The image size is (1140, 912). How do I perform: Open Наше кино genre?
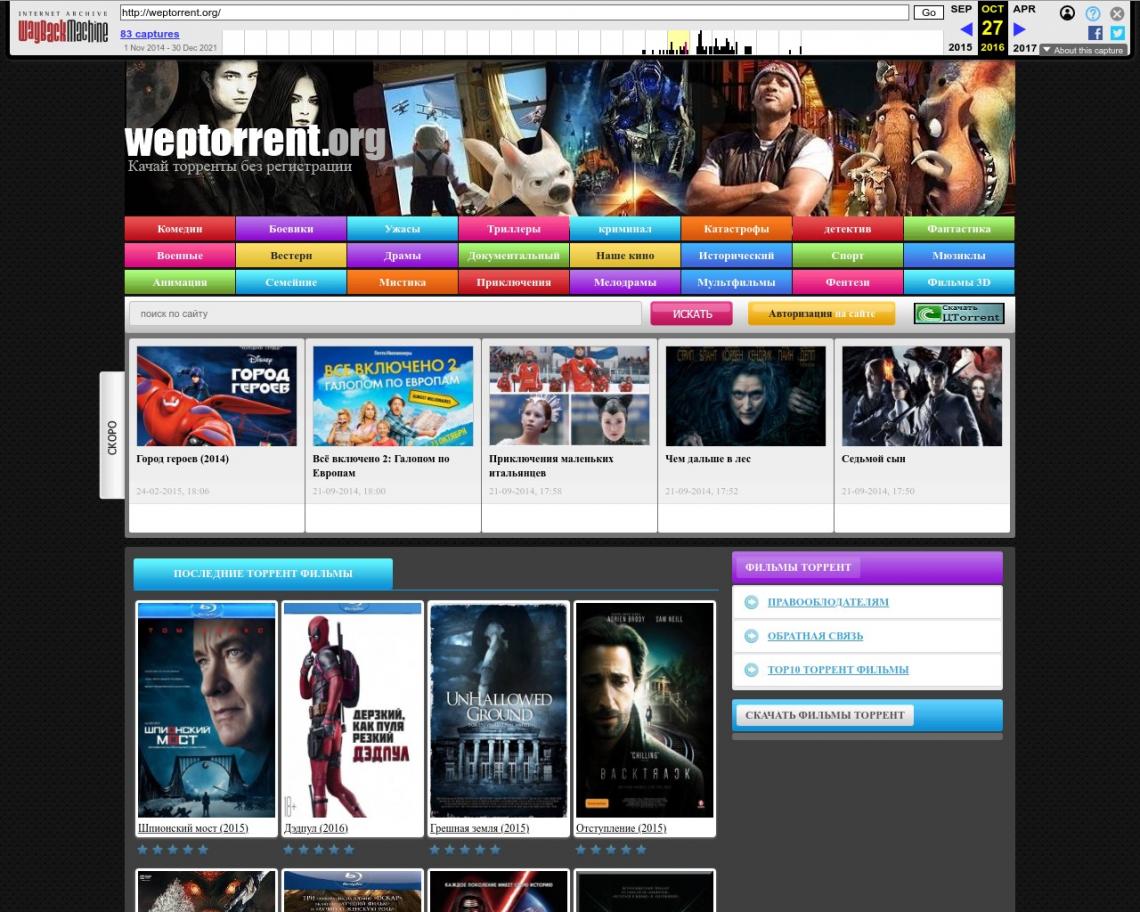point(625,255)
